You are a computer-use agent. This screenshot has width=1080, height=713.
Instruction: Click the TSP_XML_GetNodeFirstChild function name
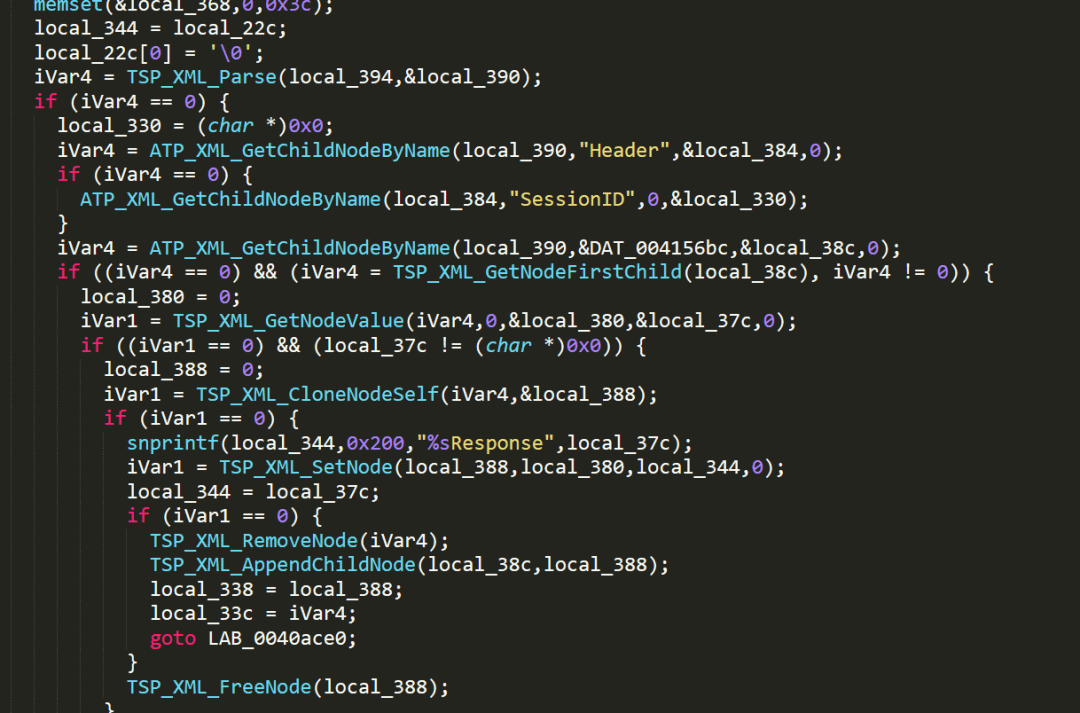click(x=537, y=272)
